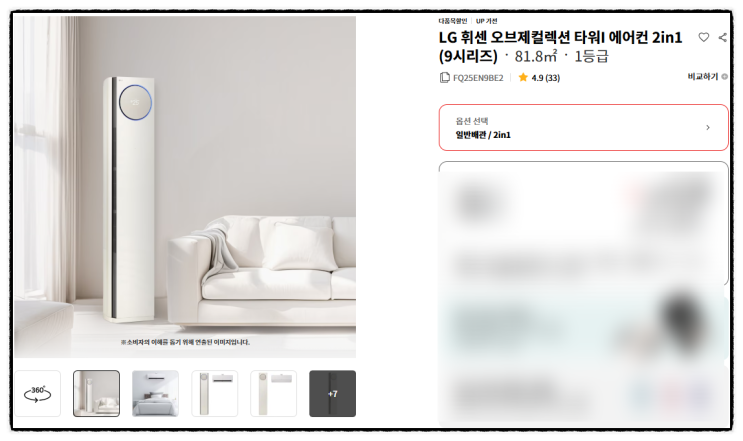The height and width of the screenshot is (441, 743).
Task: Click the main air conditioner product image
Action: pos(185,187)
